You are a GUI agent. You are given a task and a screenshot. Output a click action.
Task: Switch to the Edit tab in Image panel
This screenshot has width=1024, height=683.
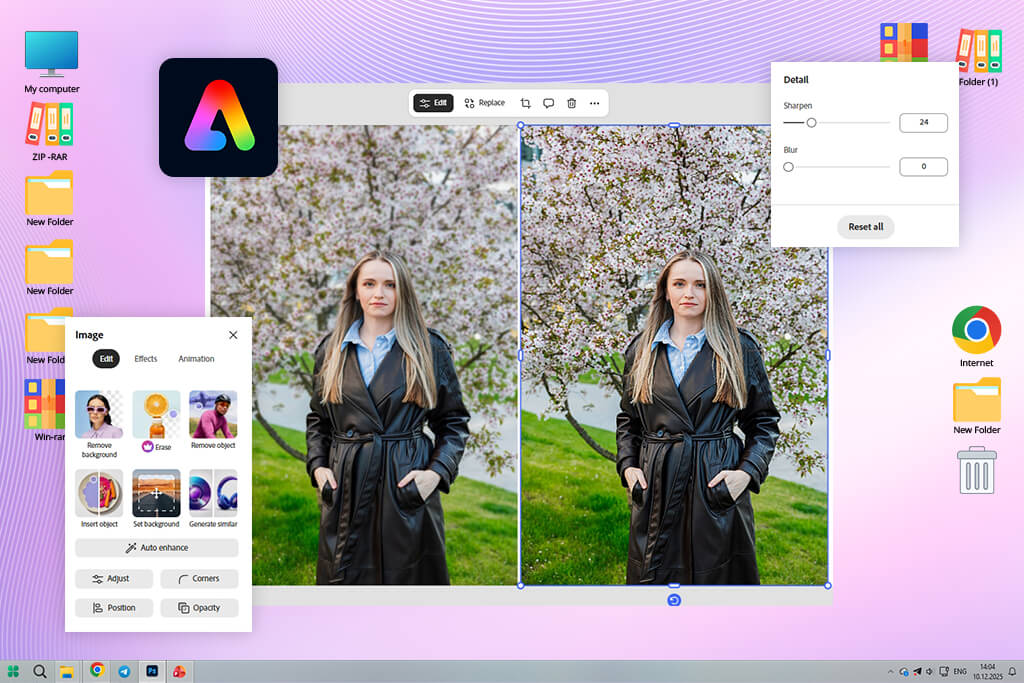(x=106, y=358)
